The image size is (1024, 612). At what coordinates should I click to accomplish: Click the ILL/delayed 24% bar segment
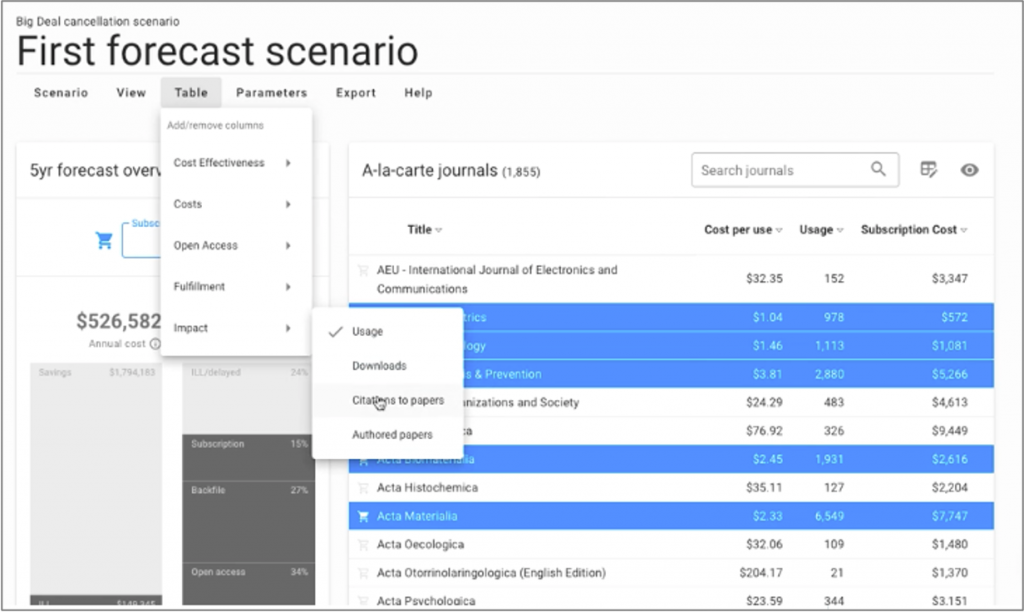click(249, 397)
